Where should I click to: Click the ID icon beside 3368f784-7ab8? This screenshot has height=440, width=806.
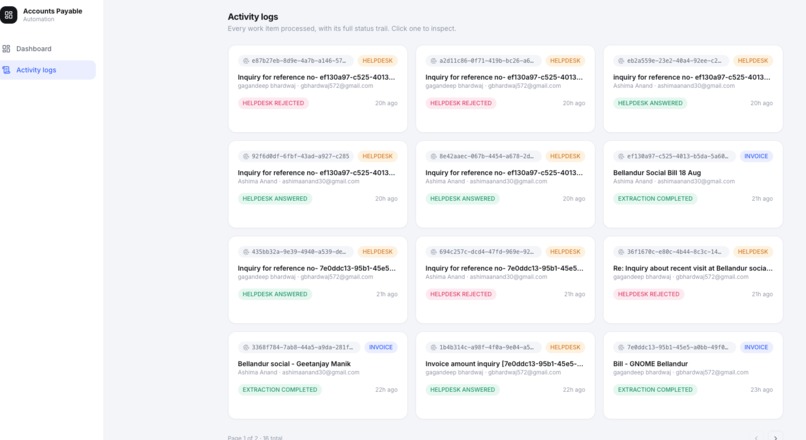point(246,347)
